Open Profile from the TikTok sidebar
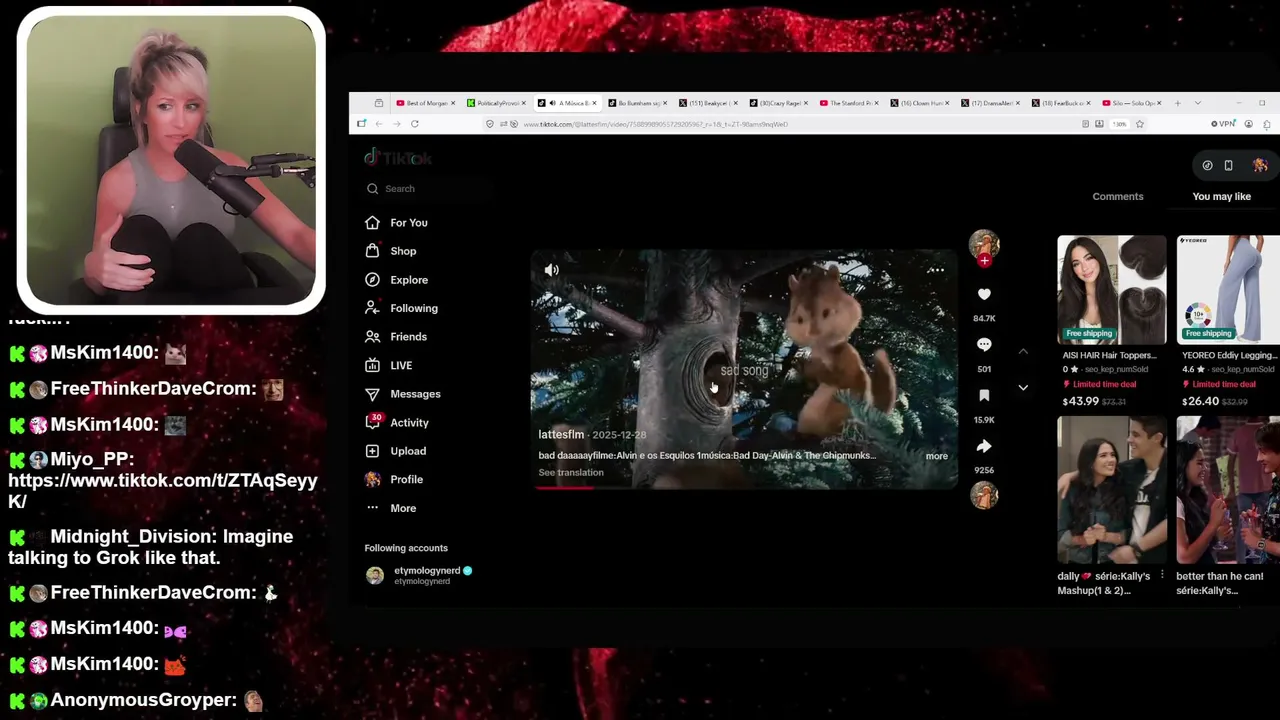 pyautogui.click(x=394, y=479)
